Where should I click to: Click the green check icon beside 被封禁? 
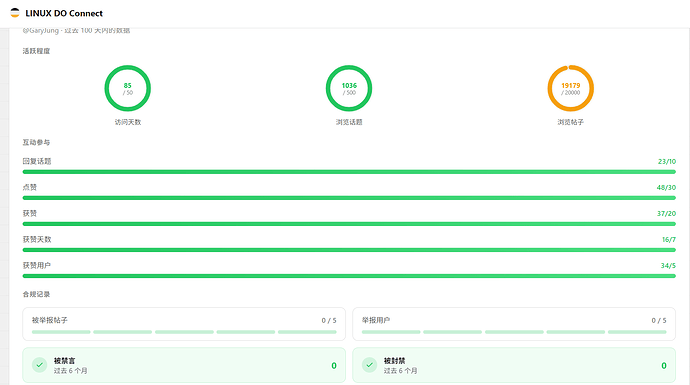[x=370, y=365]
